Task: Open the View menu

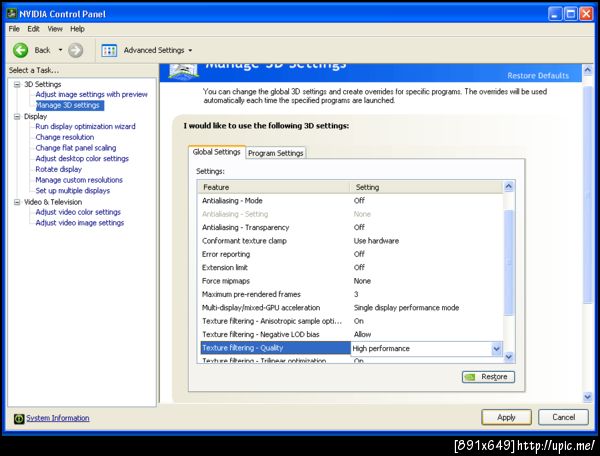Action: (55, 29)
